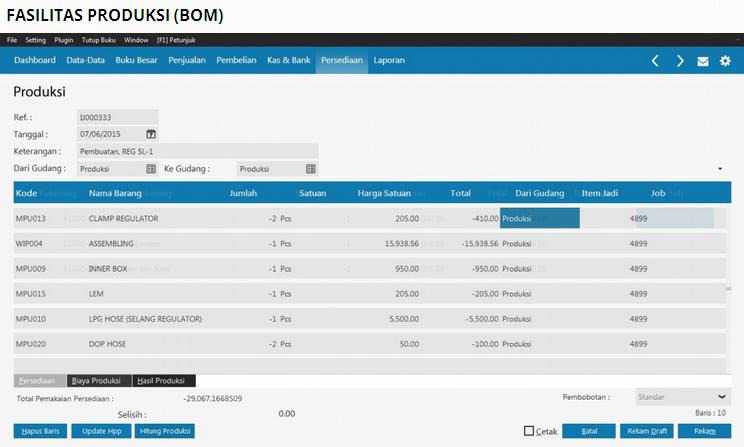Click the Hapus Baris button
The height and width of the screenshot is (447, 744).
tap(41, 431)
